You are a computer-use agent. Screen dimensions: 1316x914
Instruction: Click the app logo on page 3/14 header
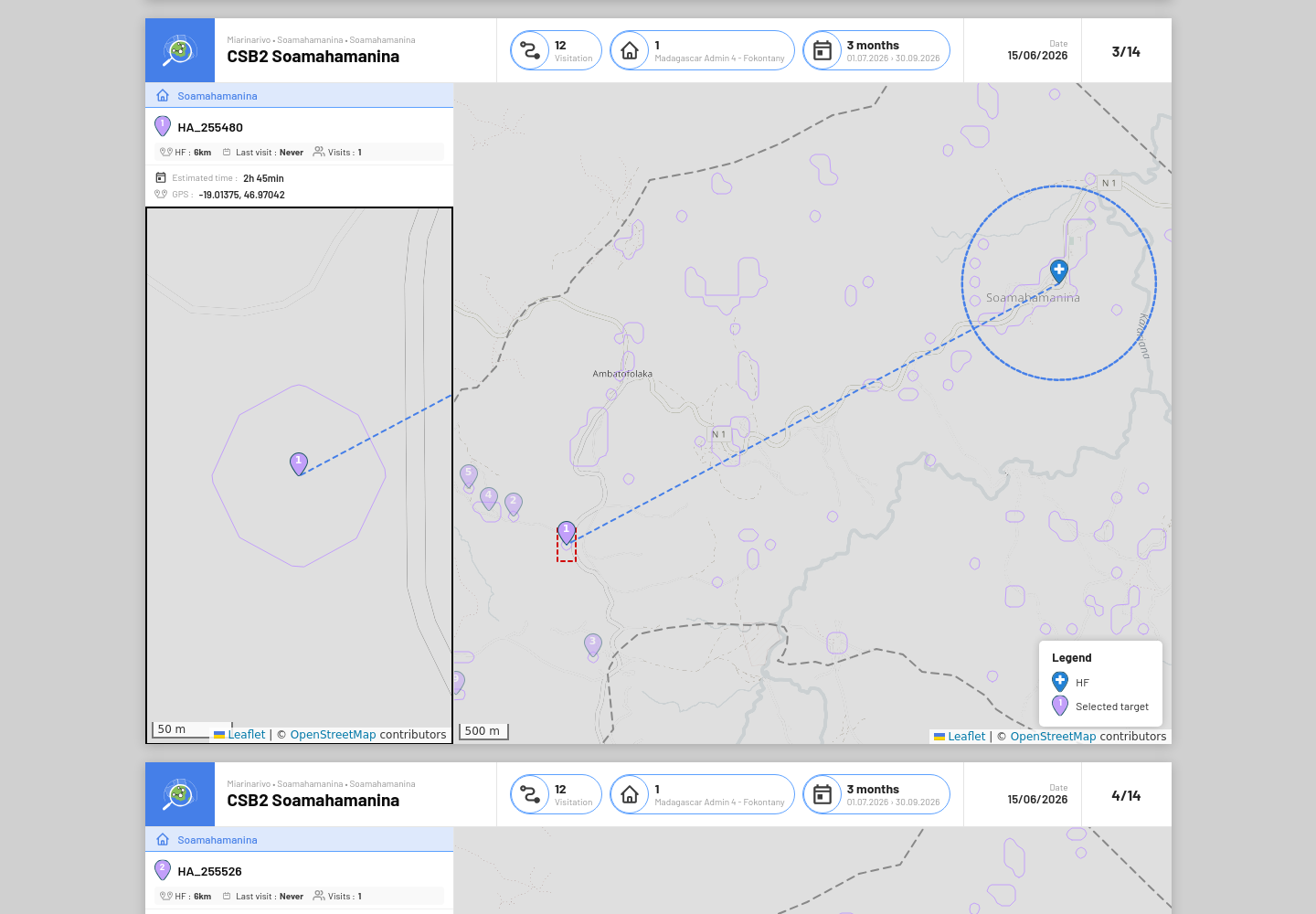(x=180, y=50)
